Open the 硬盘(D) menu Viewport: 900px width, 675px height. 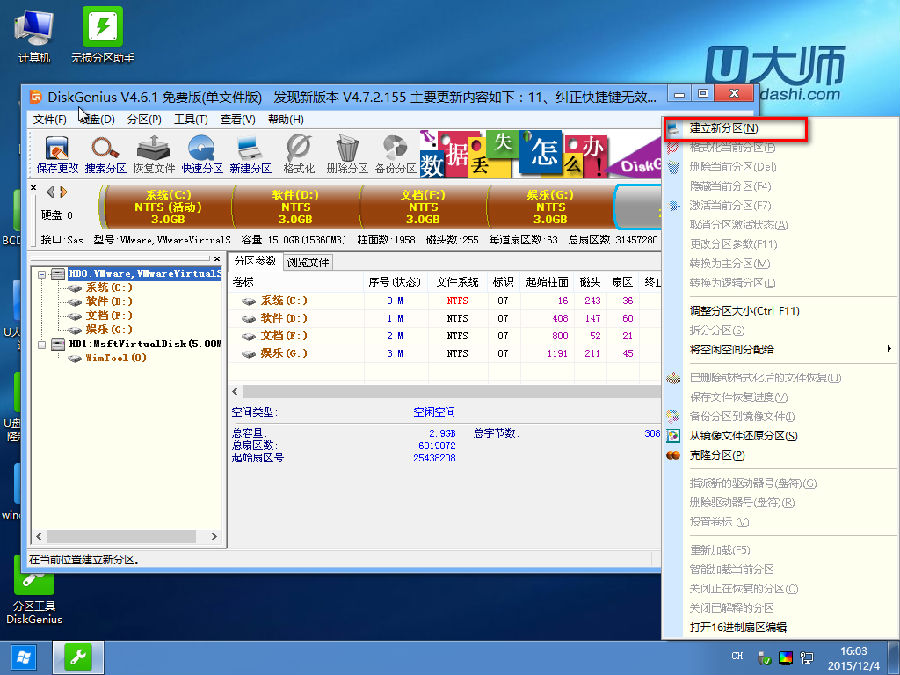96,119
